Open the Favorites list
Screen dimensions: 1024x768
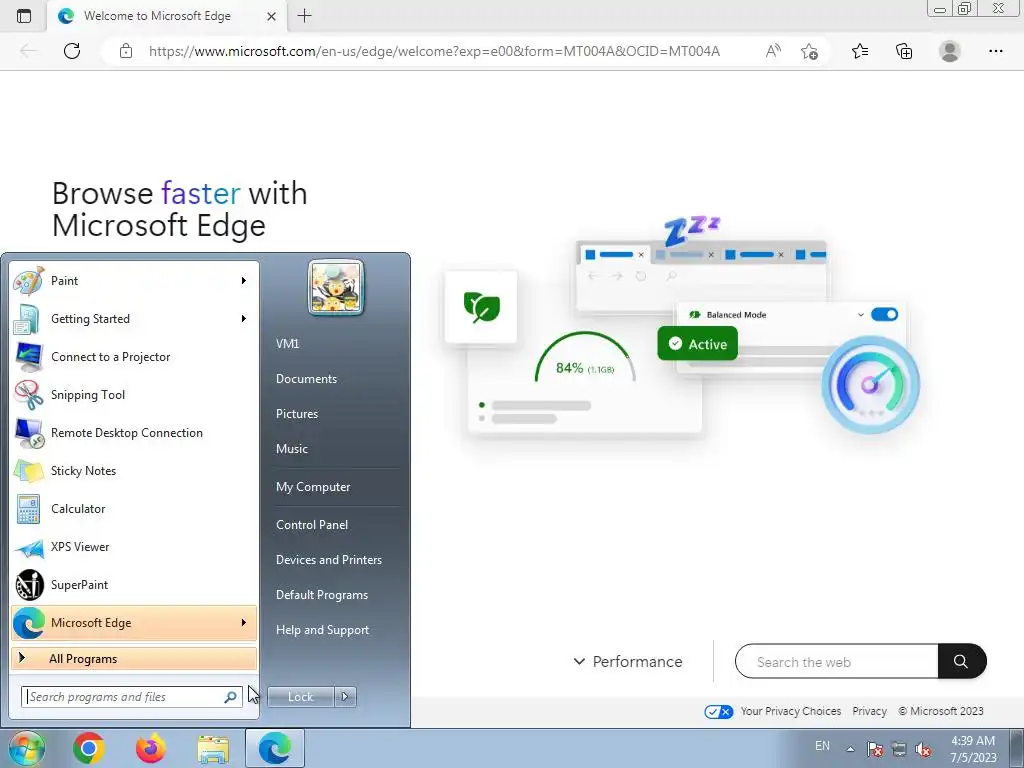(x=860, y=51)
